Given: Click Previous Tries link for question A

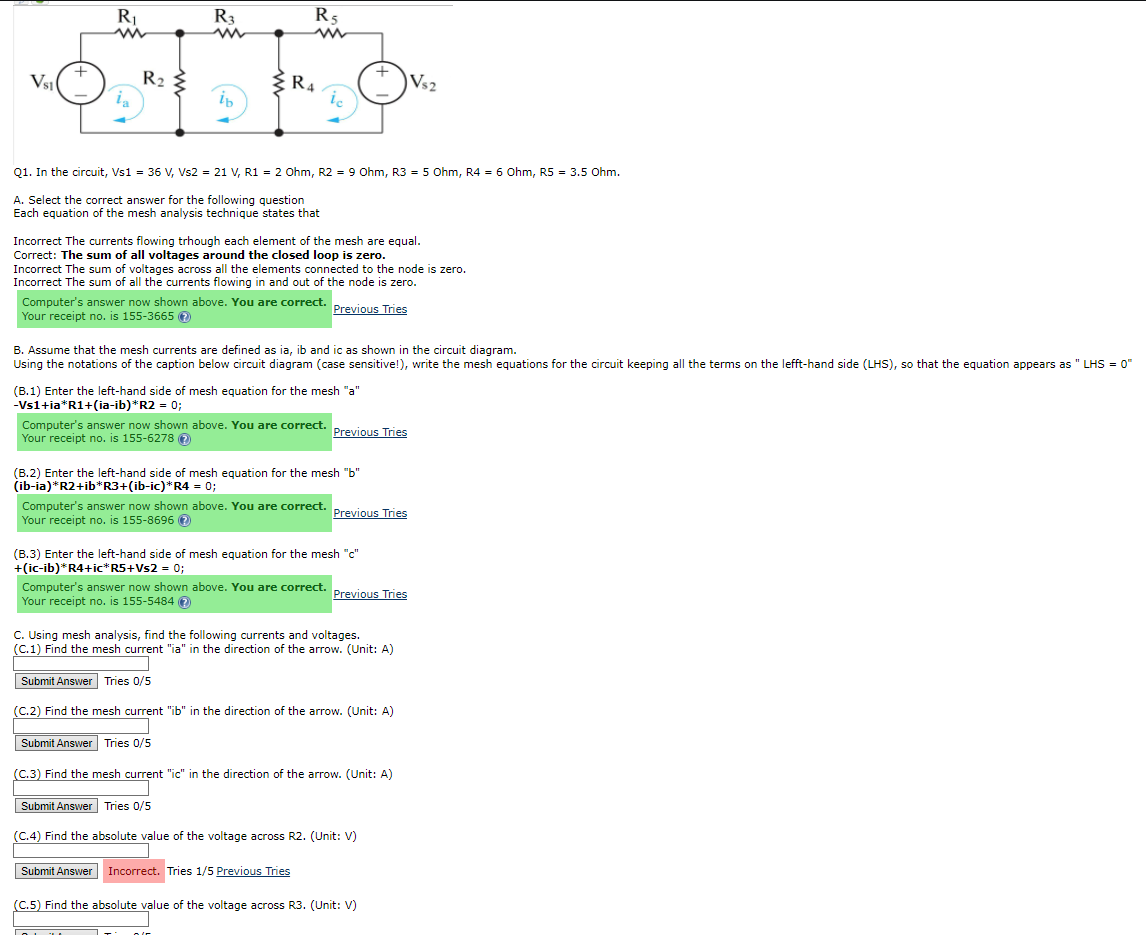Looking at the screenshot, I should pyautogui.click(x=370, y=309).
